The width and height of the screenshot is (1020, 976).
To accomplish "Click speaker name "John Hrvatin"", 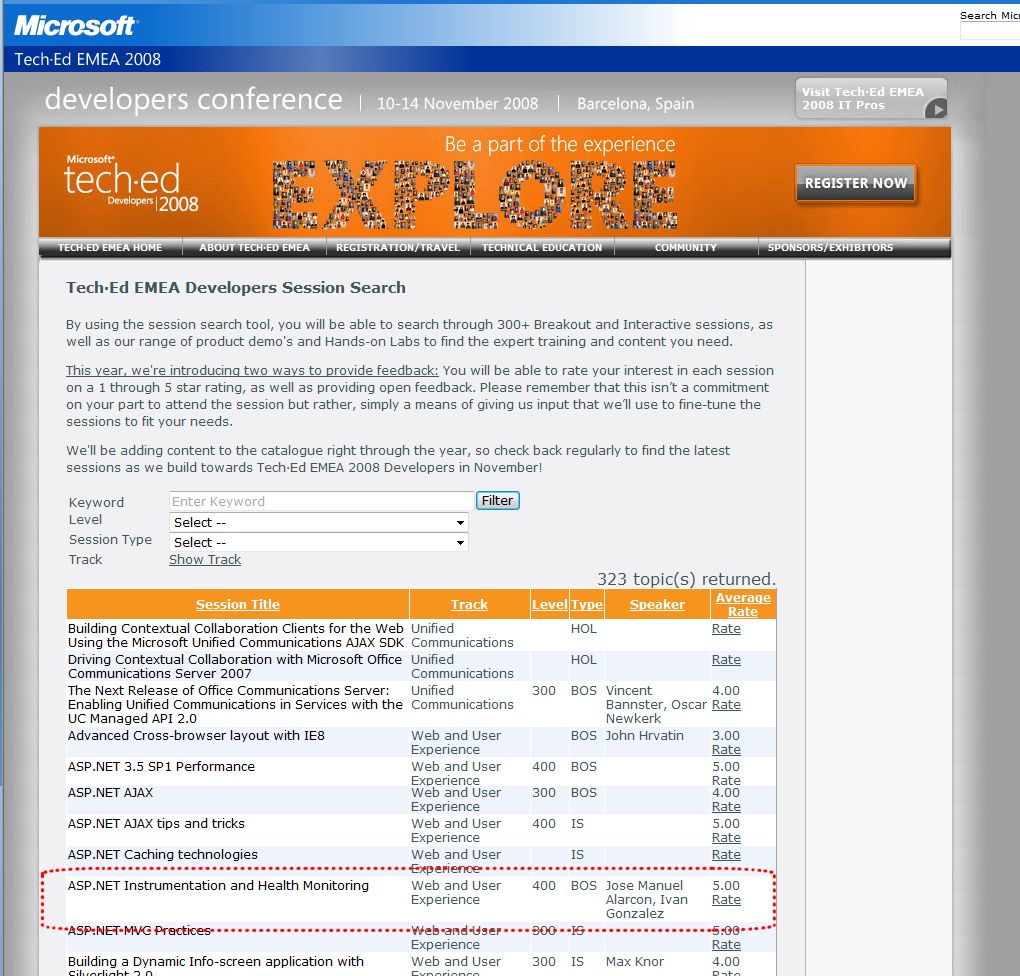I will point(645,735).
